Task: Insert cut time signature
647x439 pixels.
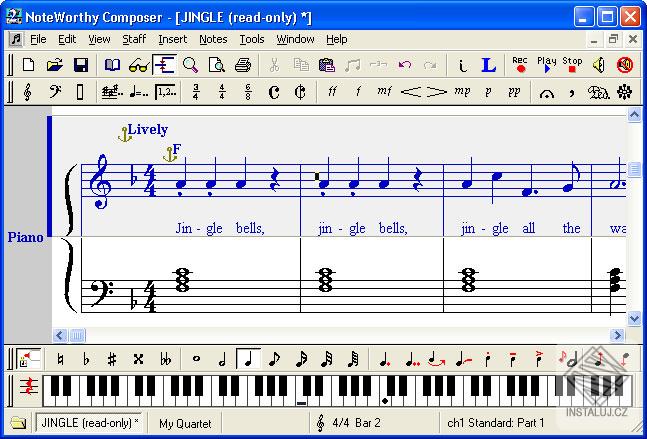Action: [300, 92]
